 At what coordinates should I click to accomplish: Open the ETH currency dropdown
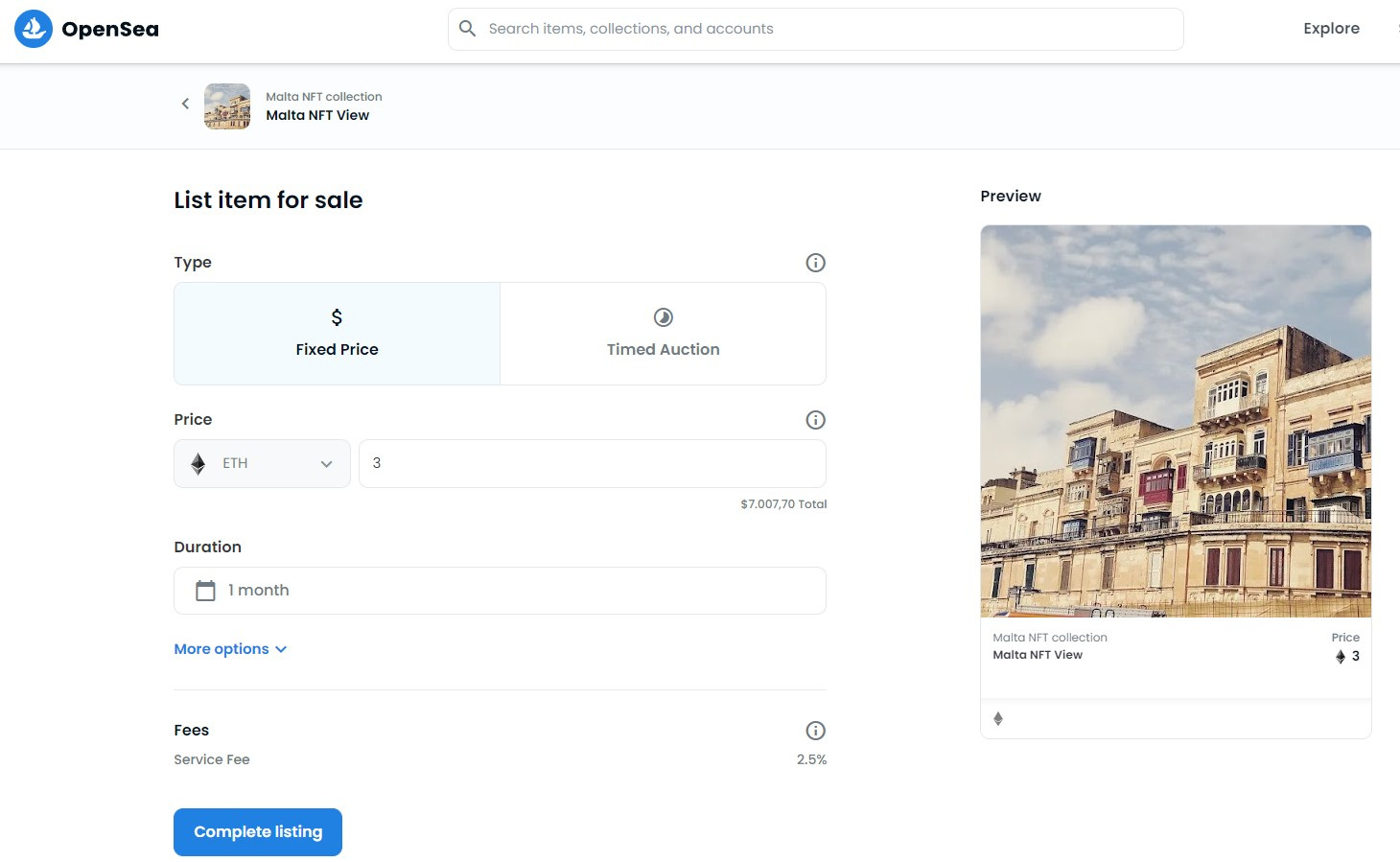click(x=262, y=464)
